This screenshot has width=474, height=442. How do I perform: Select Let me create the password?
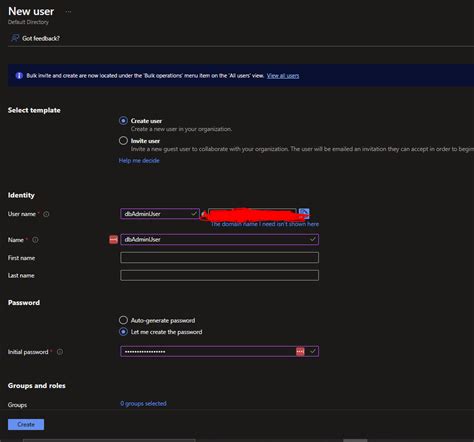tap(123, 332)
